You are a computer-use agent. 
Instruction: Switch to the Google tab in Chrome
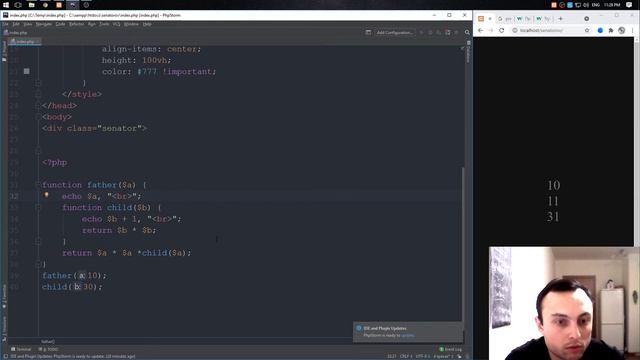pos(504,19)
